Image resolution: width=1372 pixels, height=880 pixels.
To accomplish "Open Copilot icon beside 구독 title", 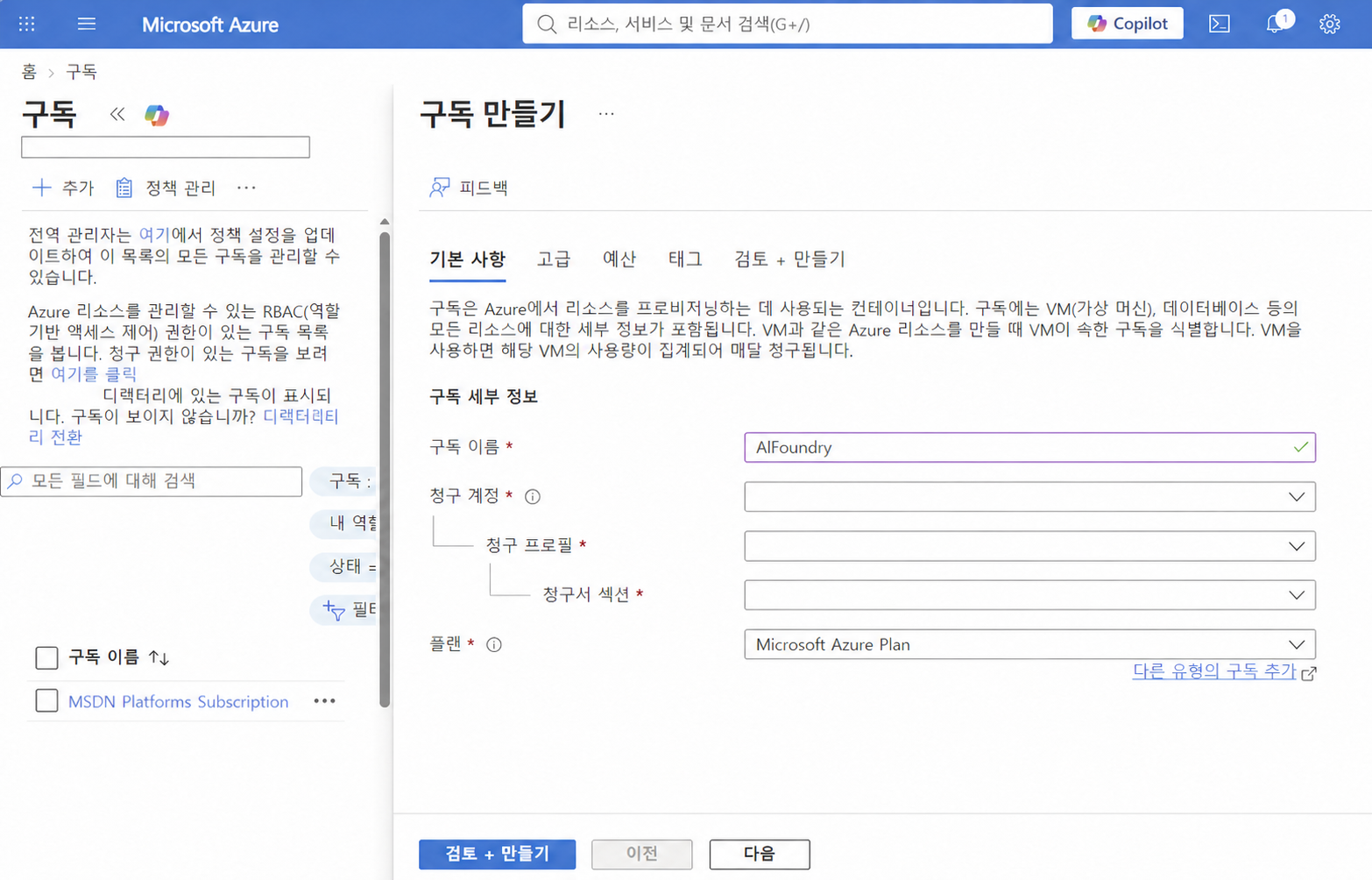I will click(x=157, y=115).
